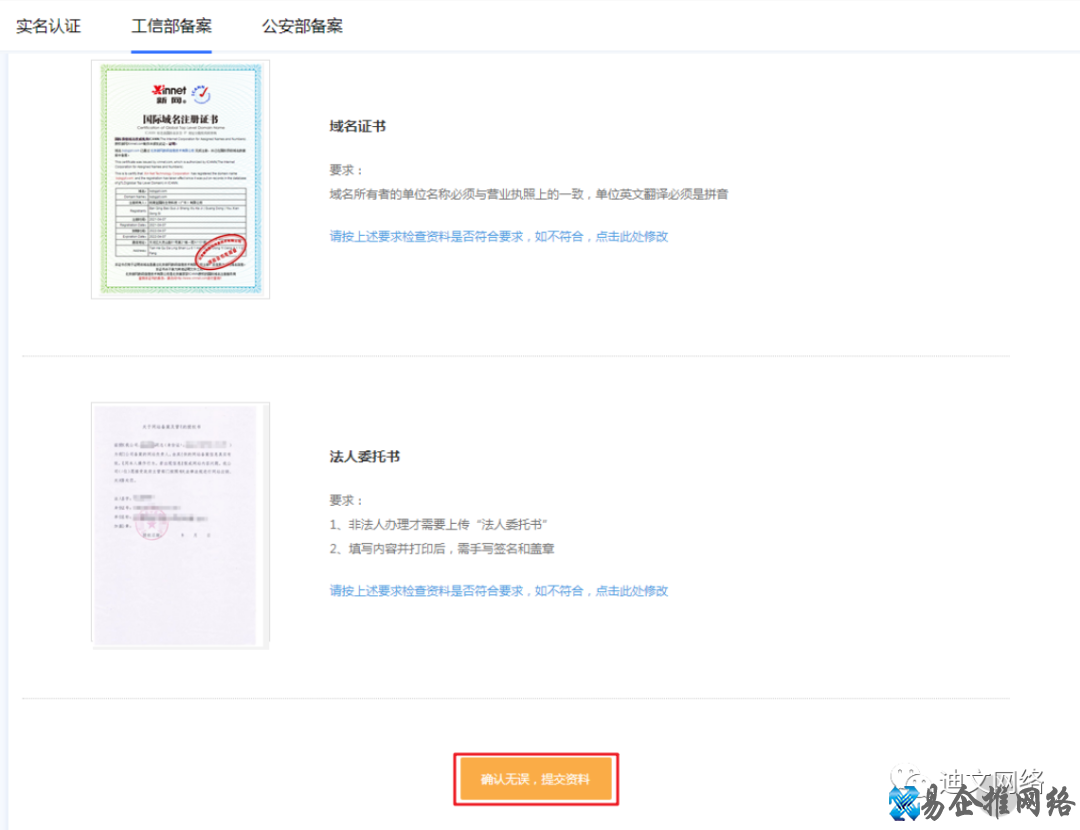1080x830 pixels.
Task: Click the 域名证书 section heading
Action: tap(354, 127)
